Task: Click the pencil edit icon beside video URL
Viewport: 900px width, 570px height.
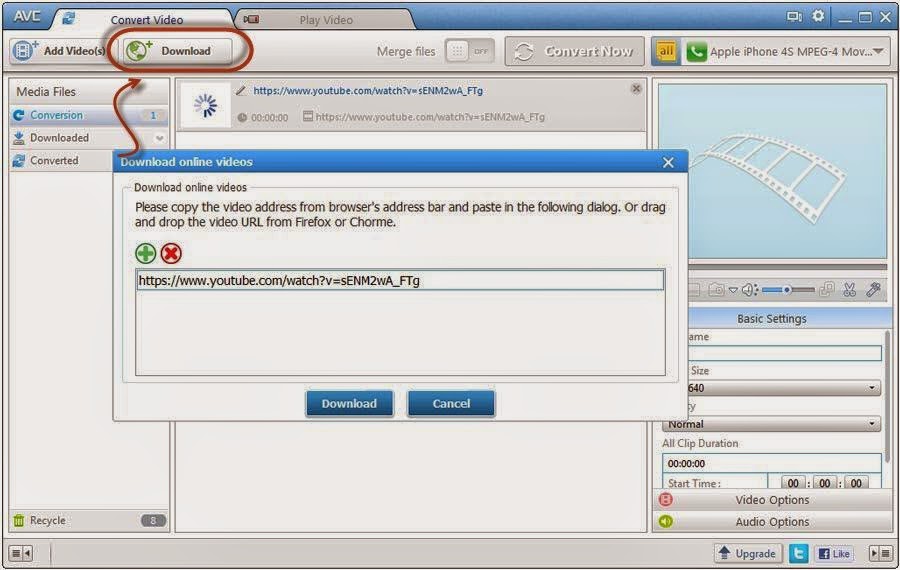Action: pyautogui.click(x=241, y=91)
